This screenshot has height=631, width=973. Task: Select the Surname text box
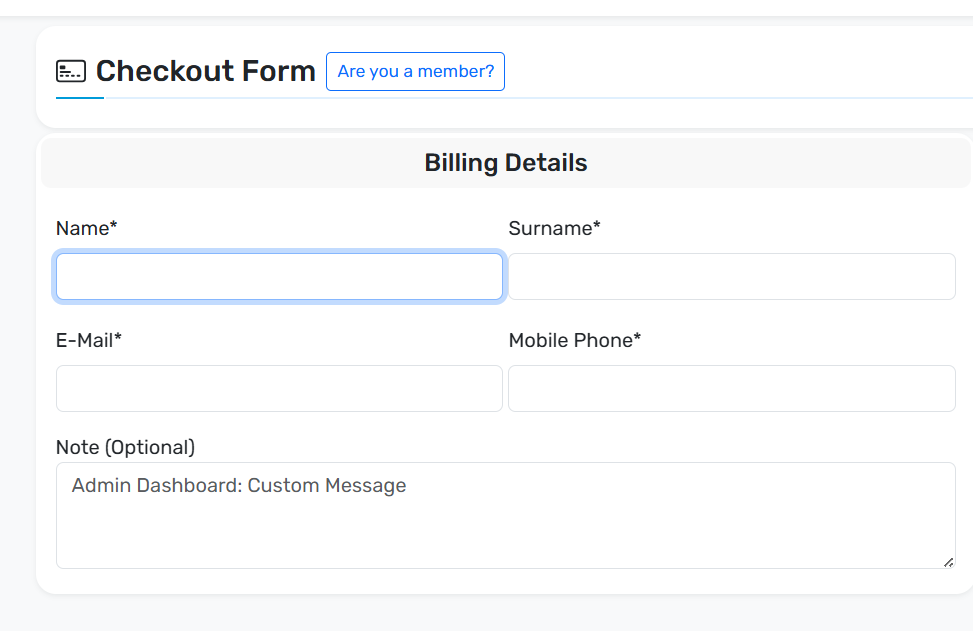(x=732, y=277)
